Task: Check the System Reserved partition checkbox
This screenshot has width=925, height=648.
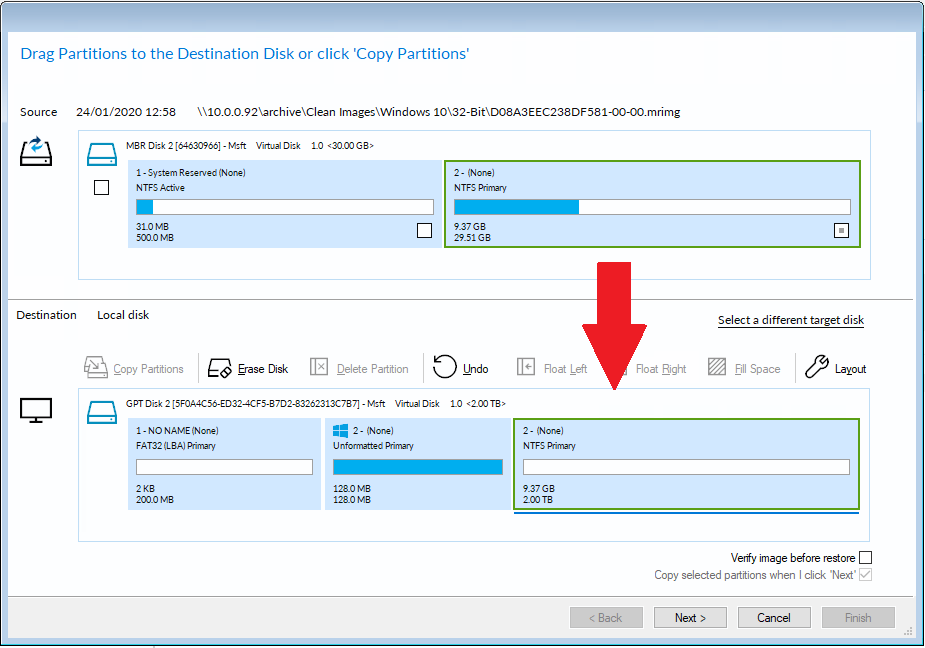Action: point(424,231)
